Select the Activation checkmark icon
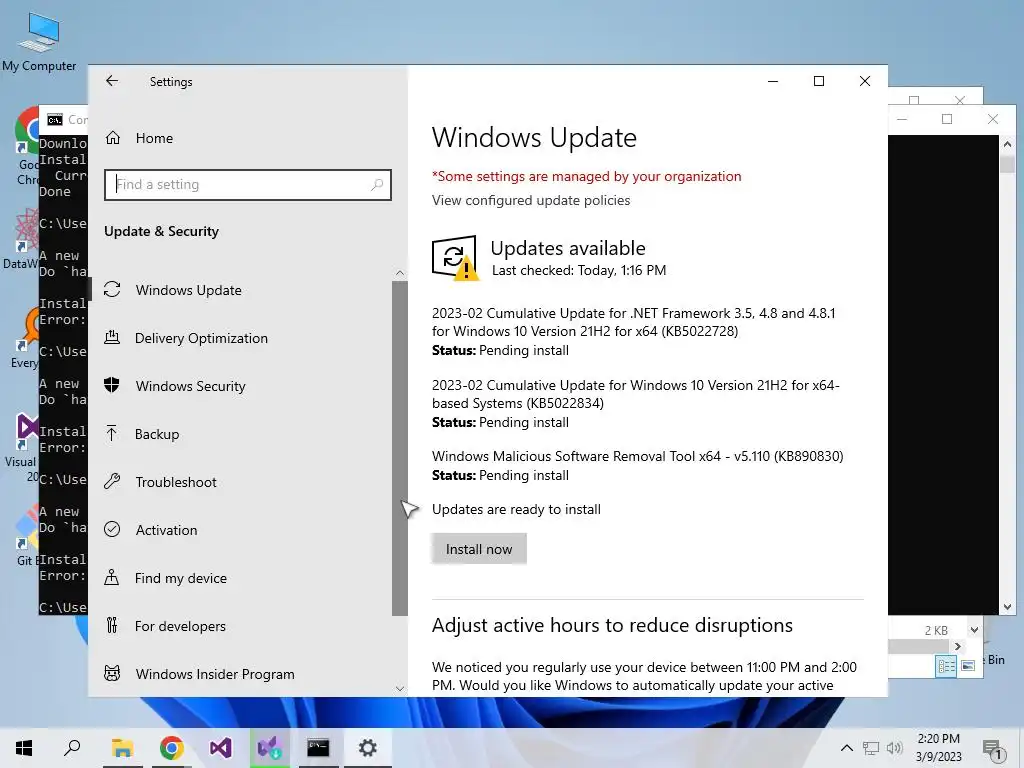1024x768 pixels. [112, 530]
